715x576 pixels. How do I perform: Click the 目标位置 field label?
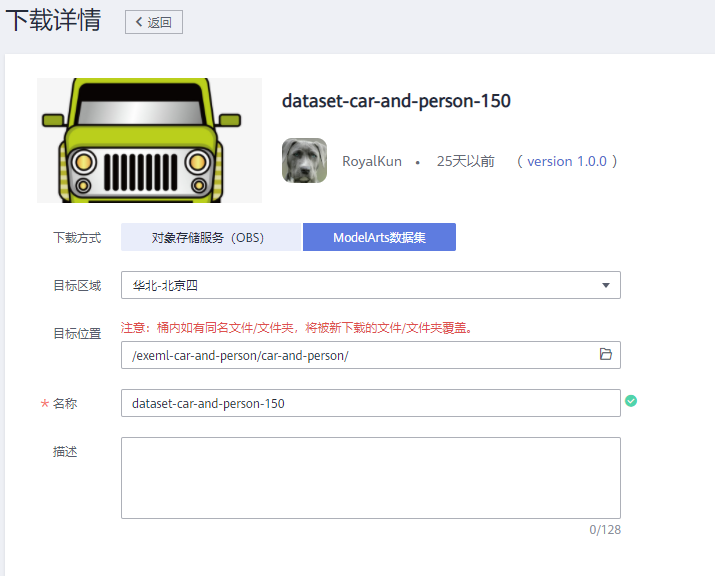76,334
